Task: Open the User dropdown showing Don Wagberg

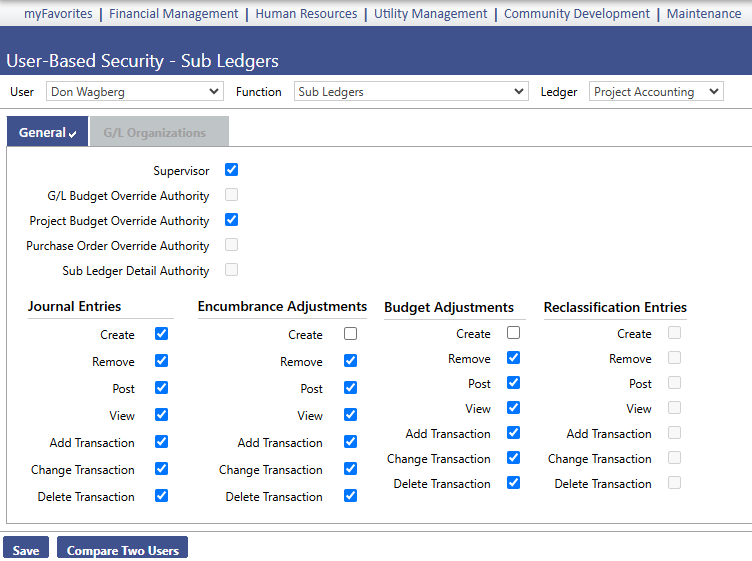Action: pyautogui.click(x=135, y=91)
